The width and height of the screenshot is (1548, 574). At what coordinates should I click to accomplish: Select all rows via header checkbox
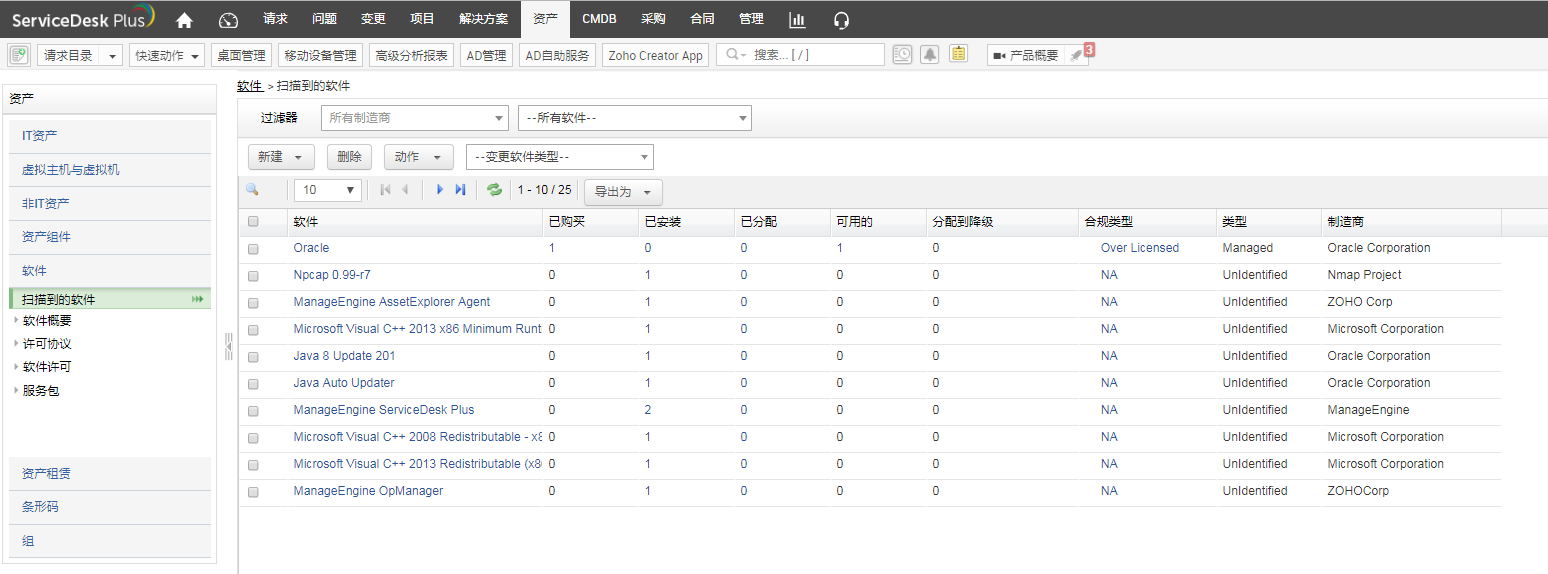(253, 222)
